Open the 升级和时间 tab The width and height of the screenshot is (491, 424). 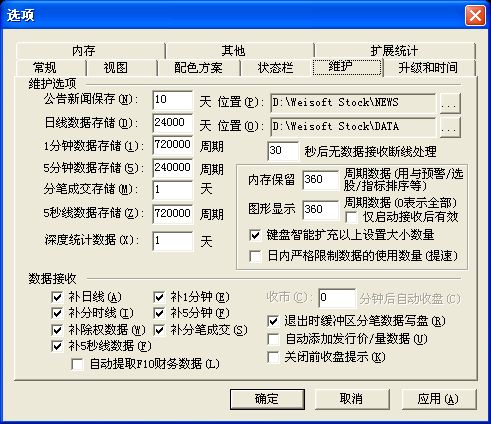coord(429,68)
